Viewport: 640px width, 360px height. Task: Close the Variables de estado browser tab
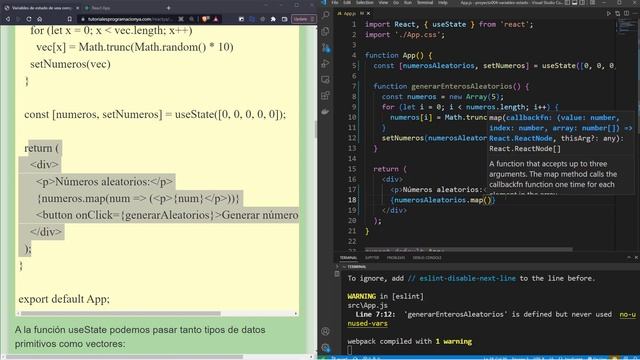(78, 8)
